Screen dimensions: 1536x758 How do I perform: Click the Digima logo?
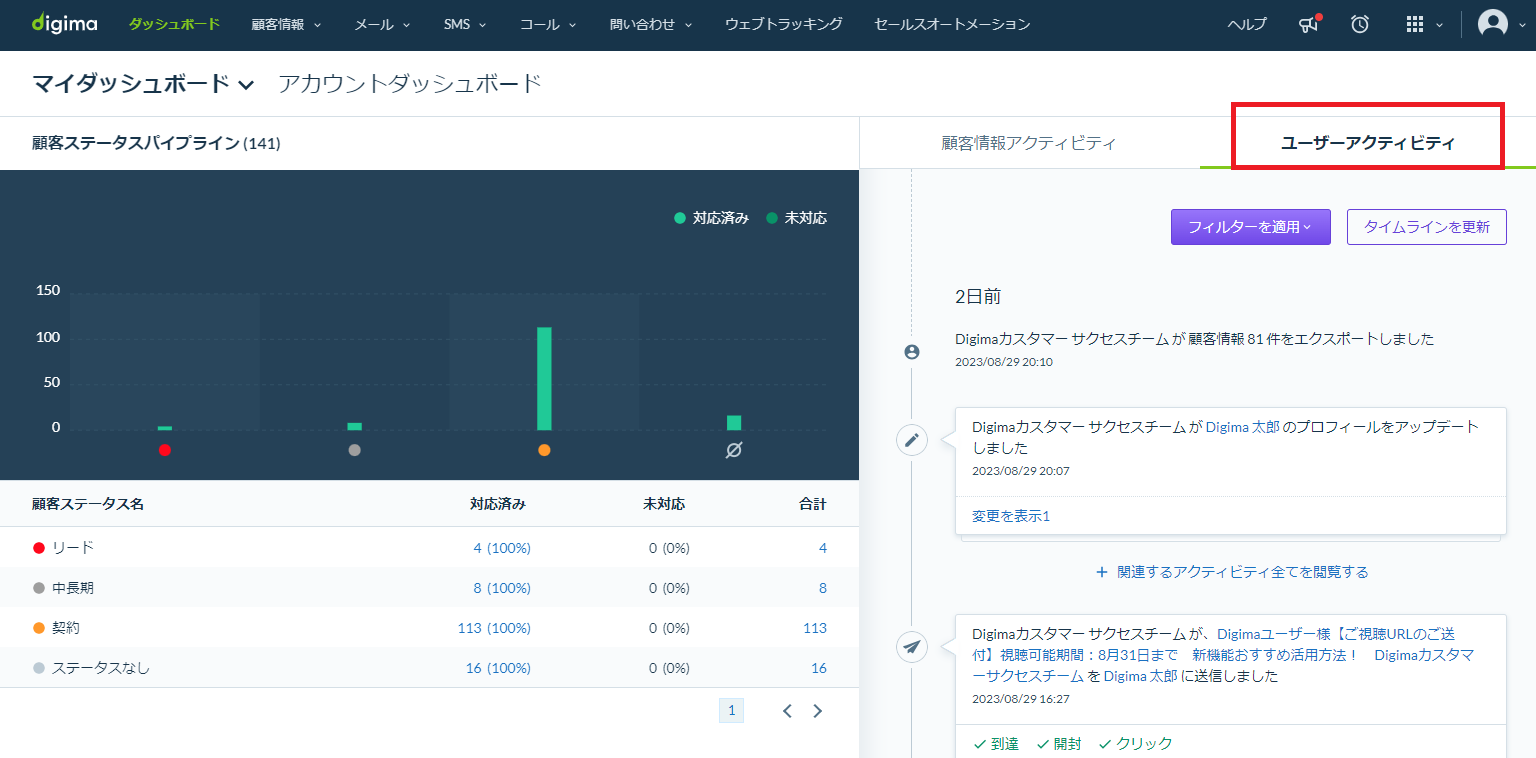pos(64,23)
